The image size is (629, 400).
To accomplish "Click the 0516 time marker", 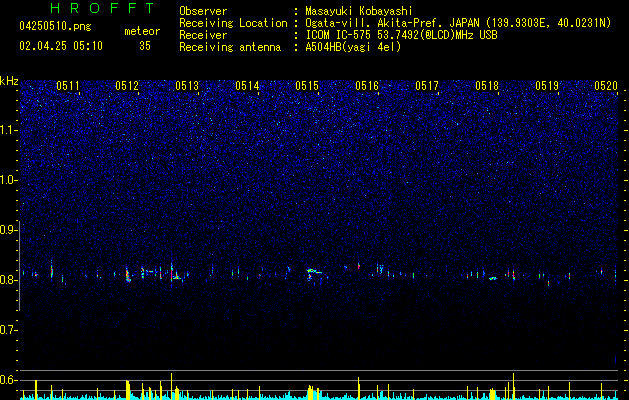I will click(x=367, y=86).
